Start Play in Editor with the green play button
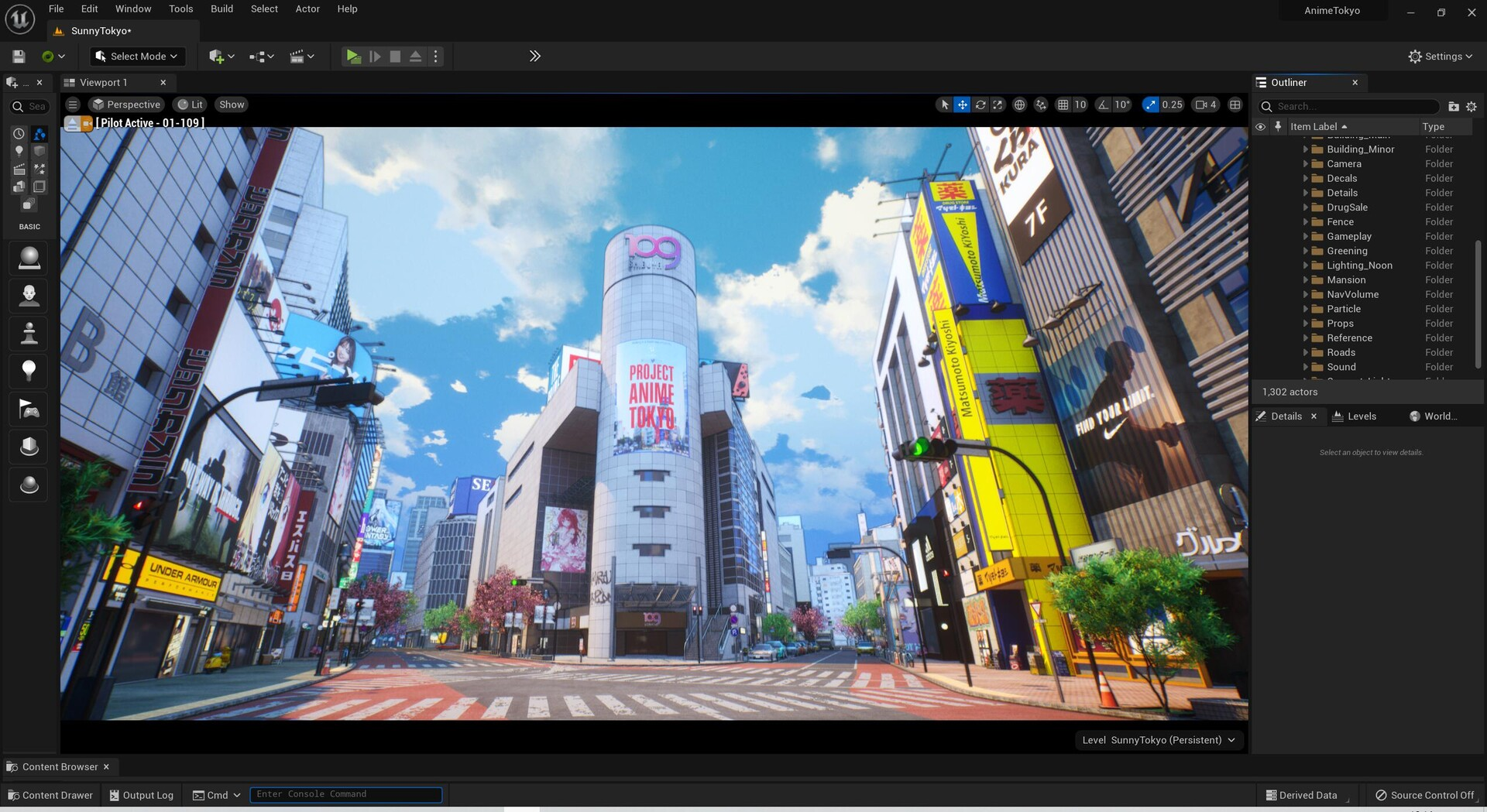Screen dimensions: 1487x812 click(353, 57)
